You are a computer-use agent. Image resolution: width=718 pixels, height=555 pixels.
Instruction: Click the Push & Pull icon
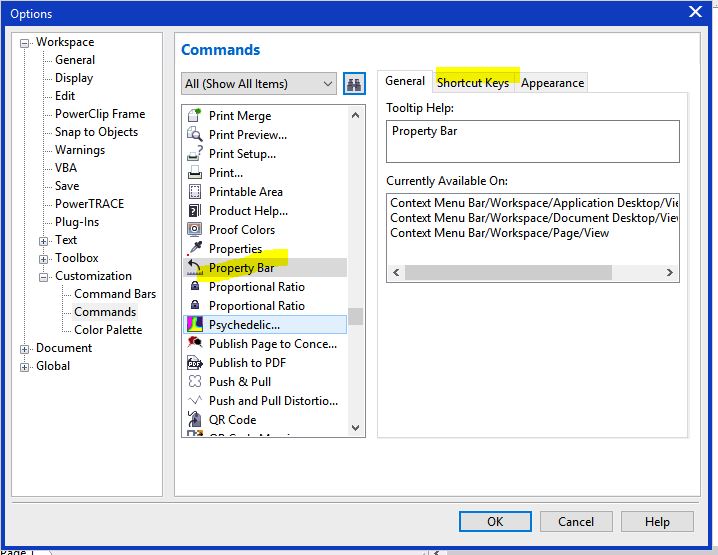point(195,381)
